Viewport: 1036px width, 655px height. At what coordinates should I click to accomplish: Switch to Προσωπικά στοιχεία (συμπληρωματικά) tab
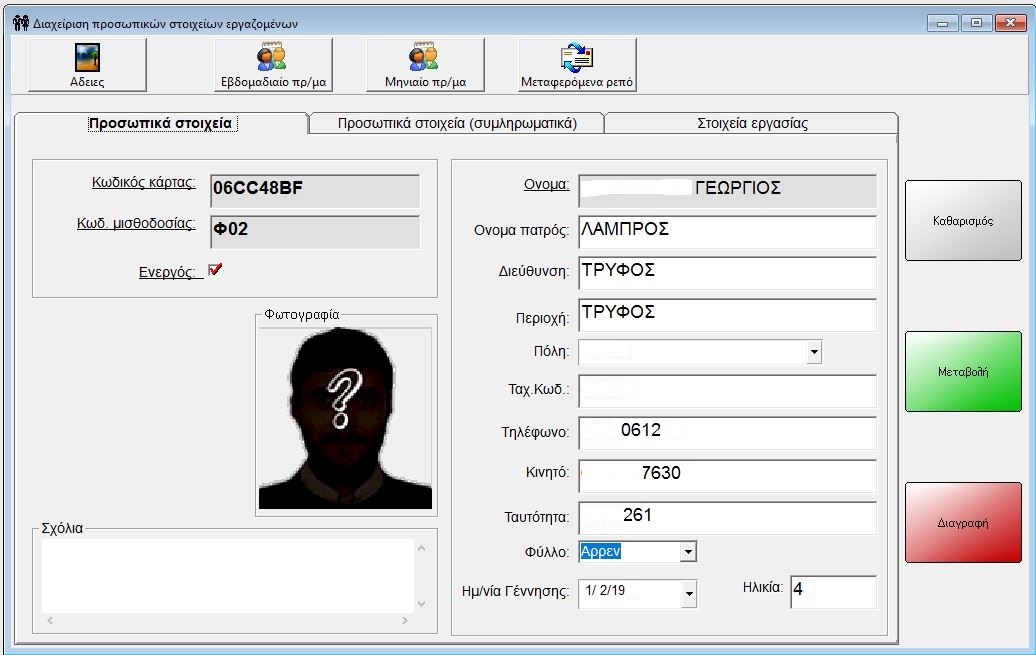point(457,123)
